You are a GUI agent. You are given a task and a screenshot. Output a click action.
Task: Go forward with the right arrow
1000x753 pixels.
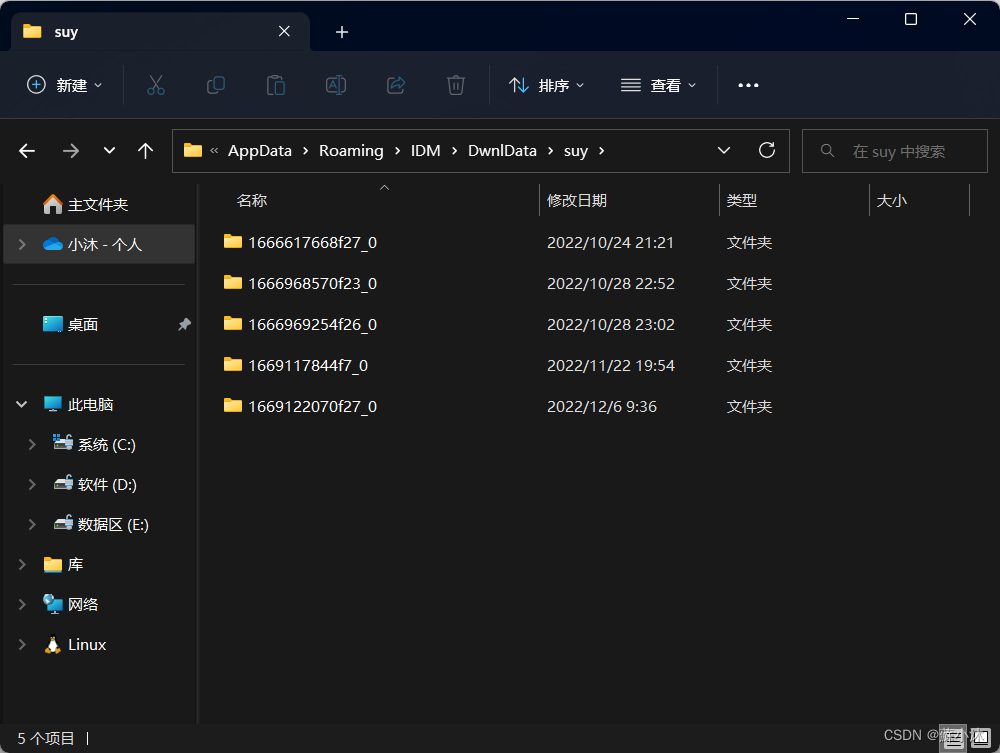coord(71,151)
